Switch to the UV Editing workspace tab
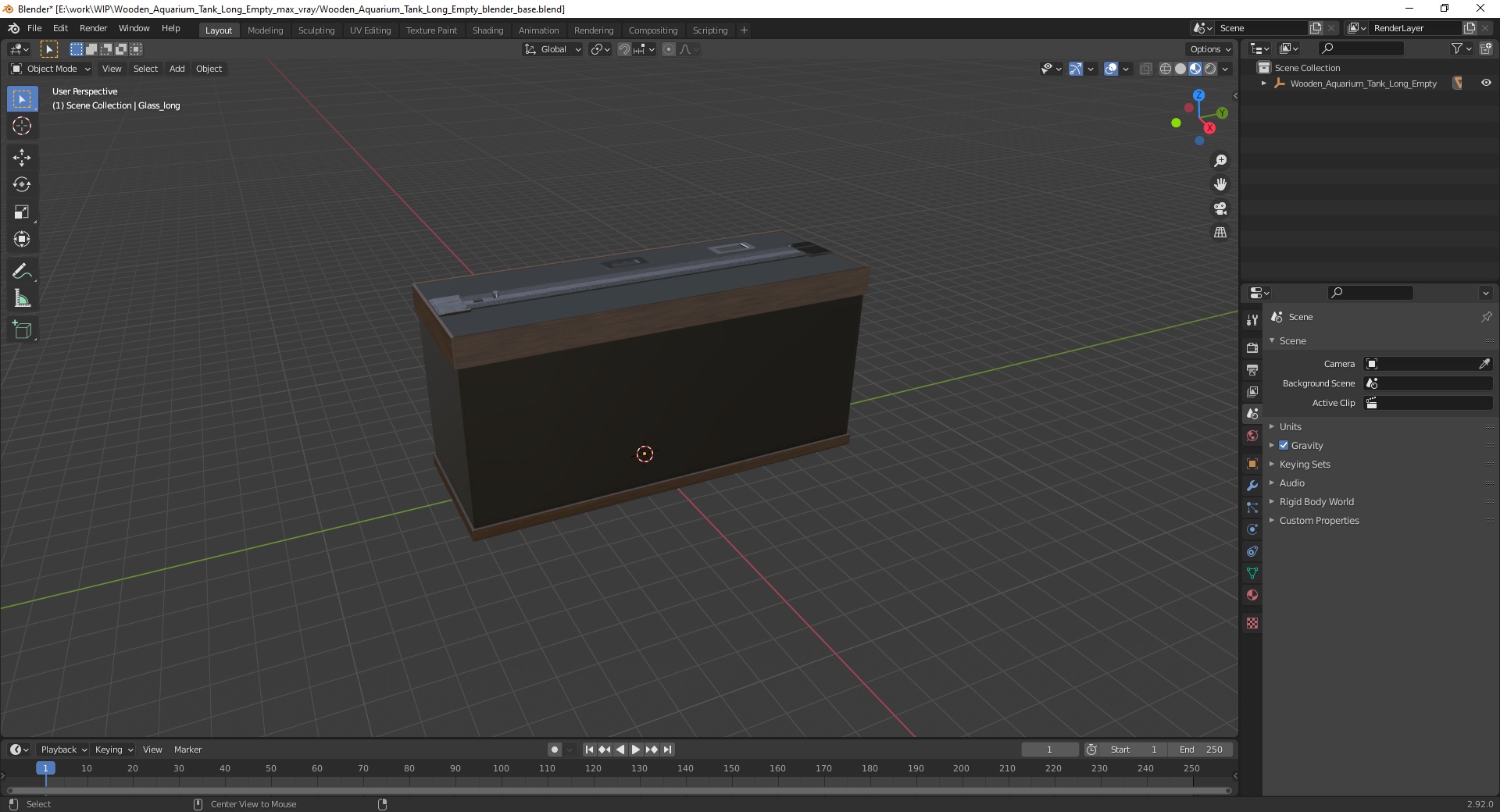Screen dimensions: 1500x812 point(370,30)
